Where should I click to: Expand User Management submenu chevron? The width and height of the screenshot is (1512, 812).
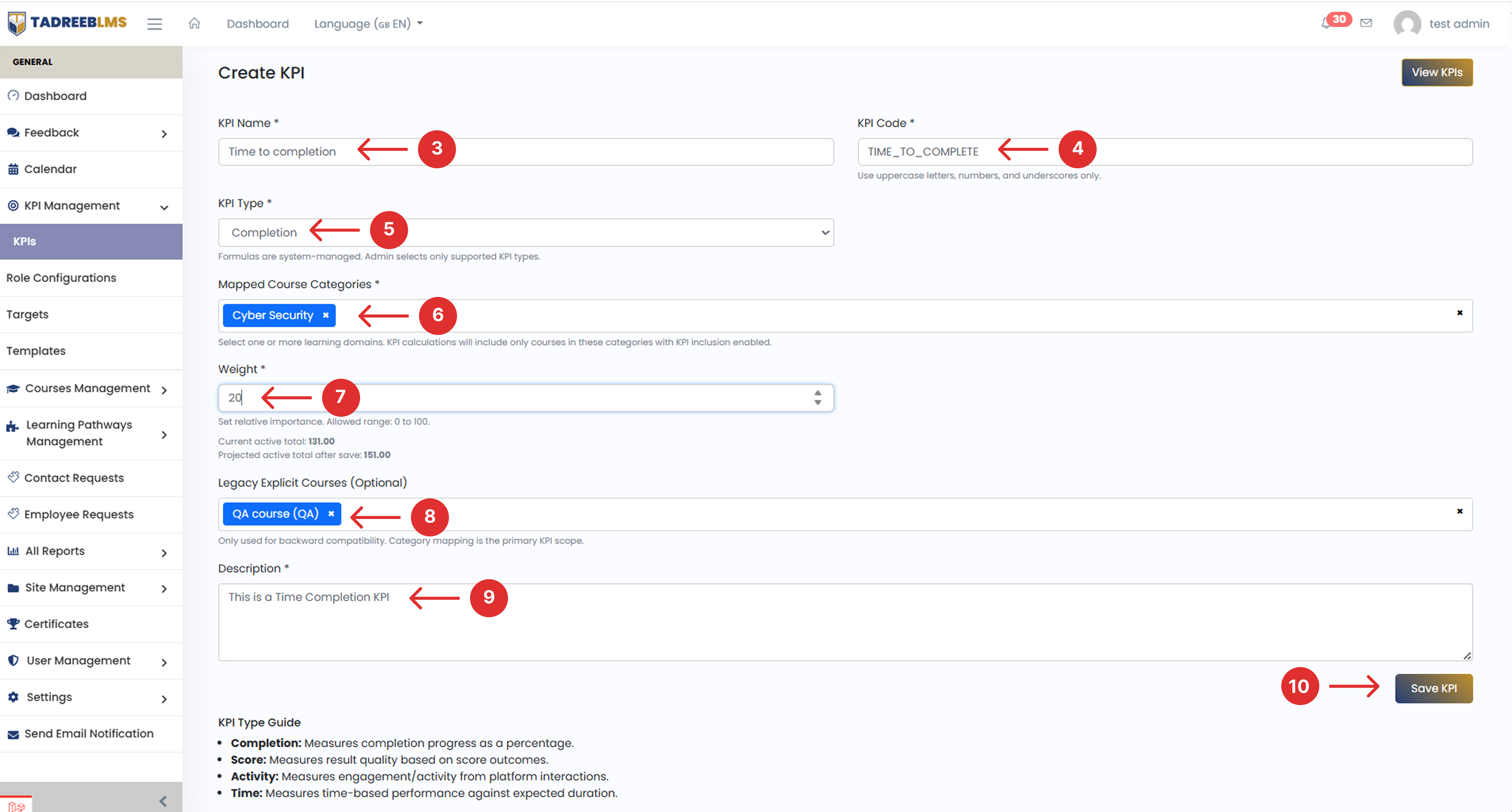tap(164, 662)
